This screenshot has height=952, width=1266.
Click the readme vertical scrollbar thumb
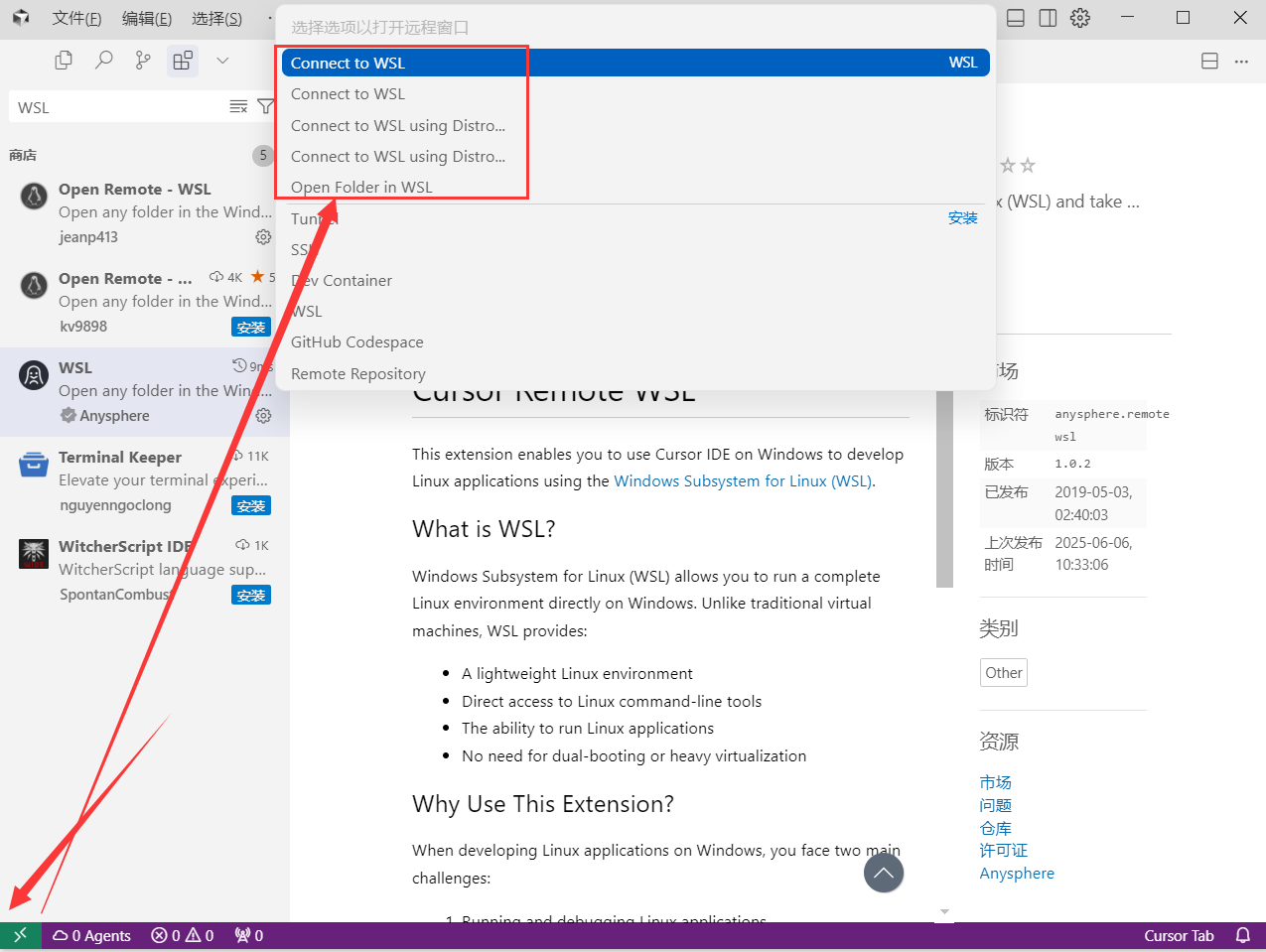point(944,488)
